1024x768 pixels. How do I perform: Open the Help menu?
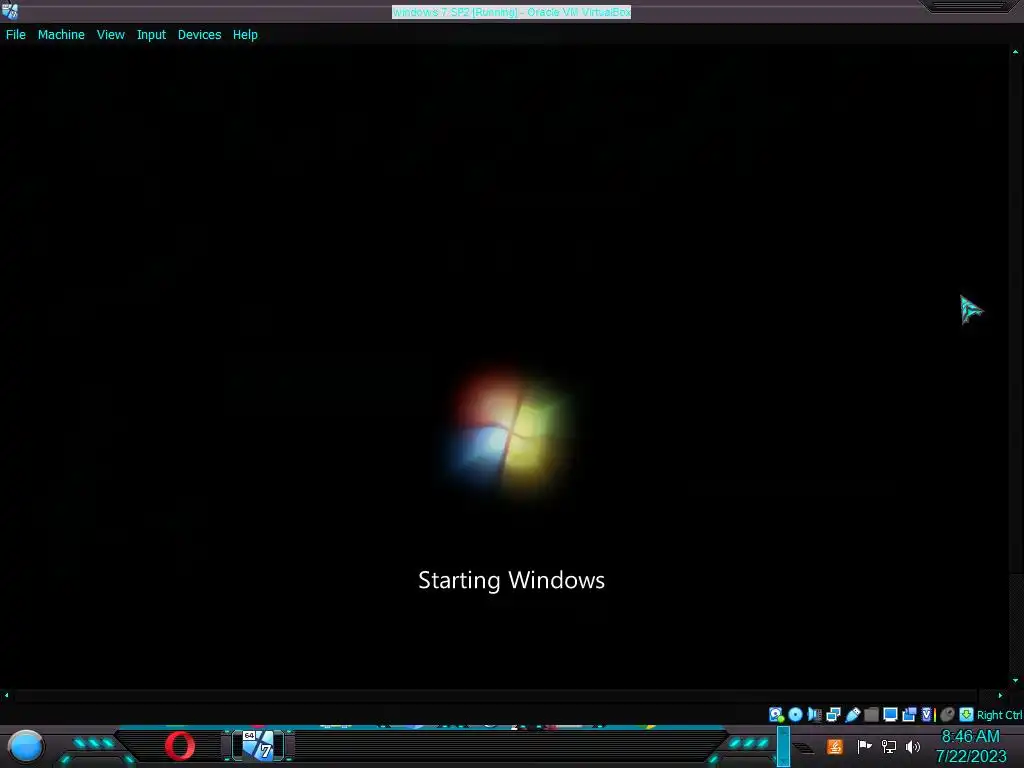pyautogui.click(x=245, y=35)
